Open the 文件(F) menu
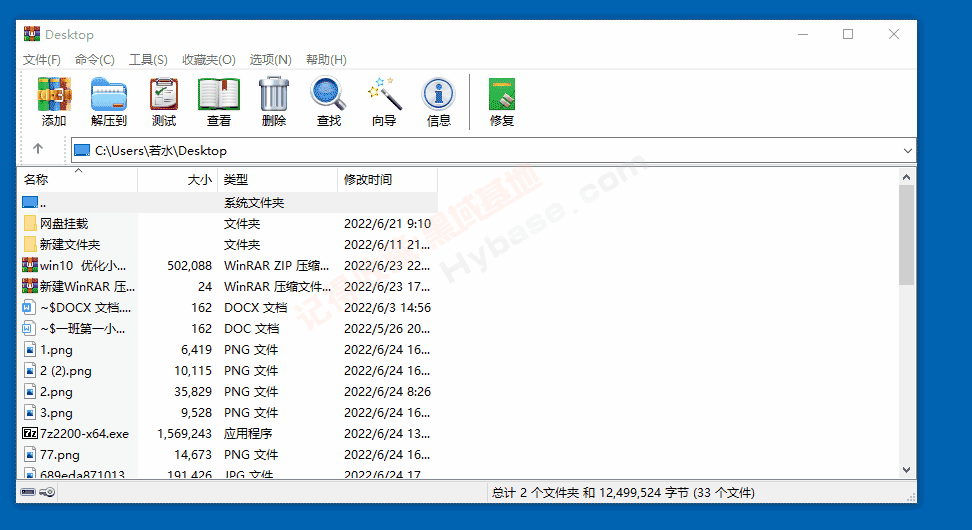 tap(42, 60)
